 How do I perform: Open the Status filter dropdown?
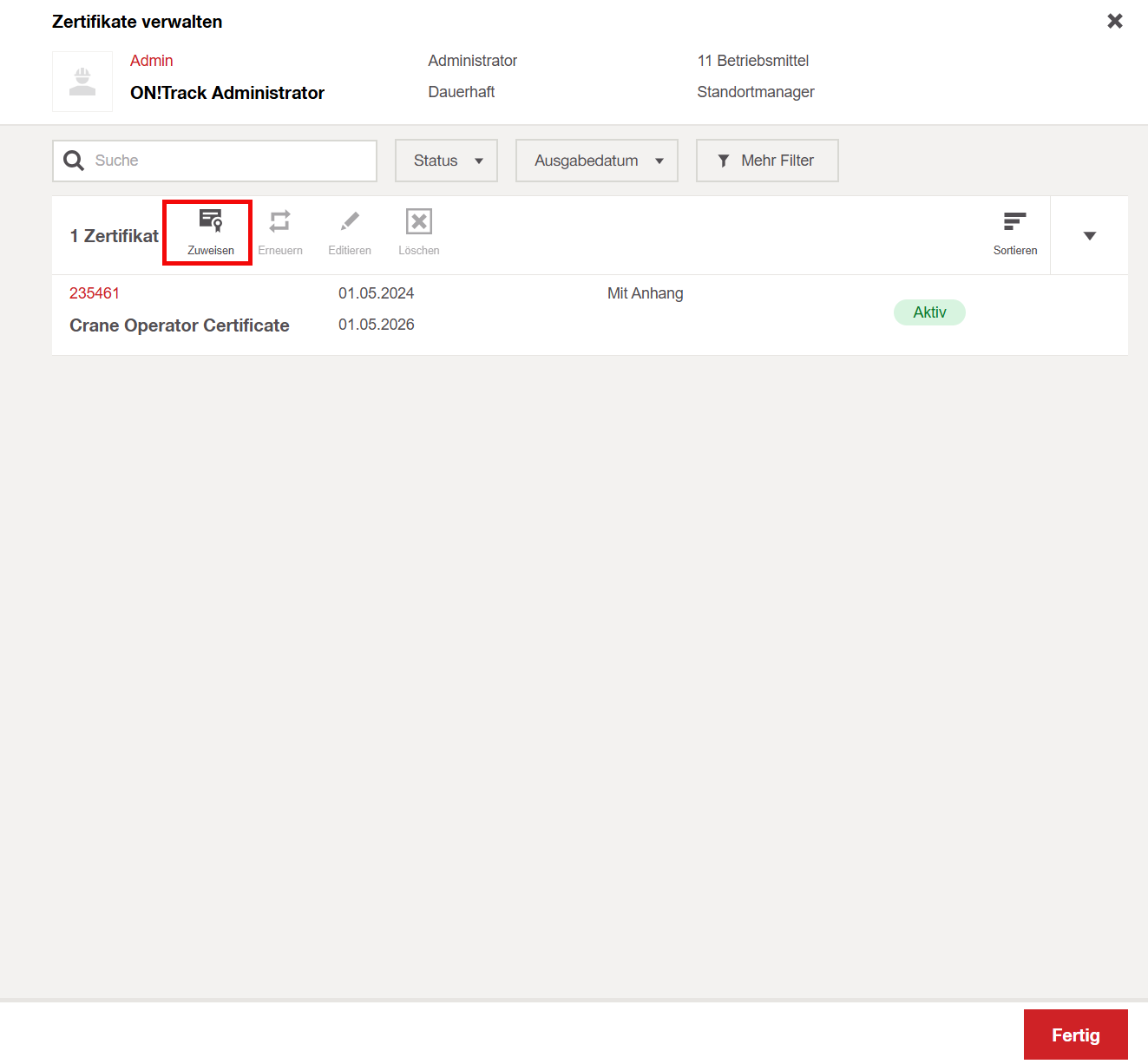[446, 161]
